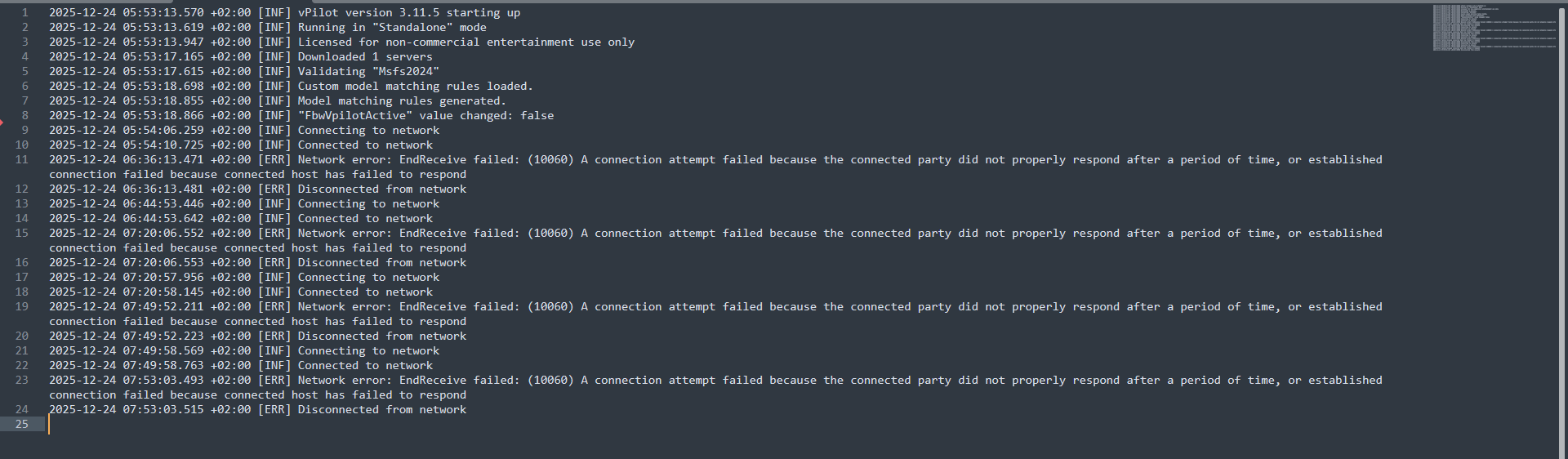Click the "FbwVpilotActive" value changed line
This screenshot has height=459, width=1568.
(x=425, y=116)
